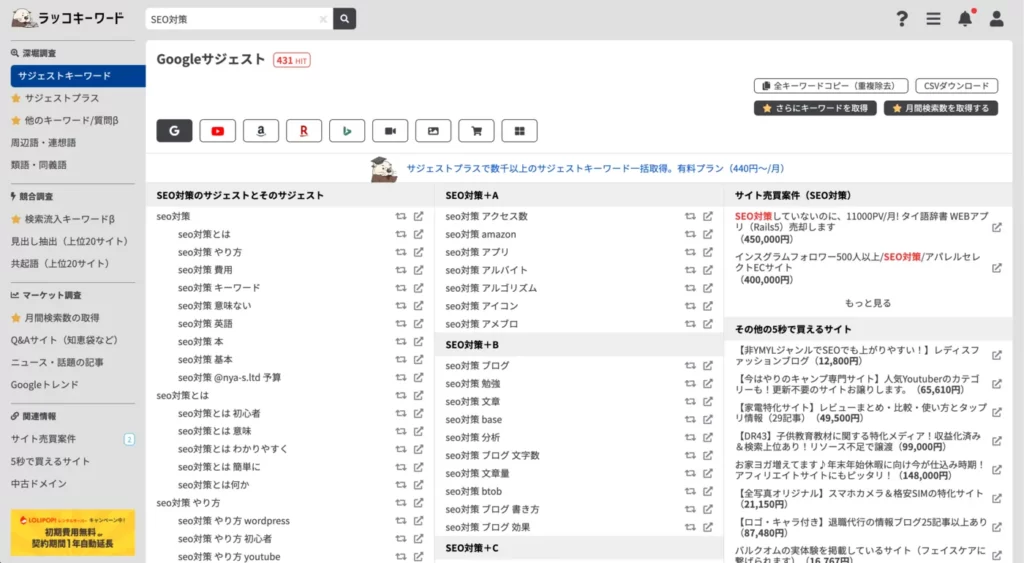1024x563 pixels.
Task: Open external link for レディスファッションブログ listing
Action: 997,355
